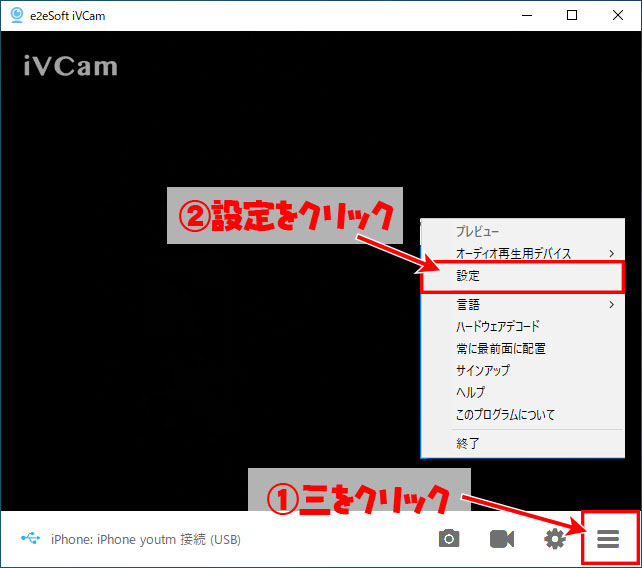
Task: Choose 設定 from the context menu
Action: [x=522, y=276]
